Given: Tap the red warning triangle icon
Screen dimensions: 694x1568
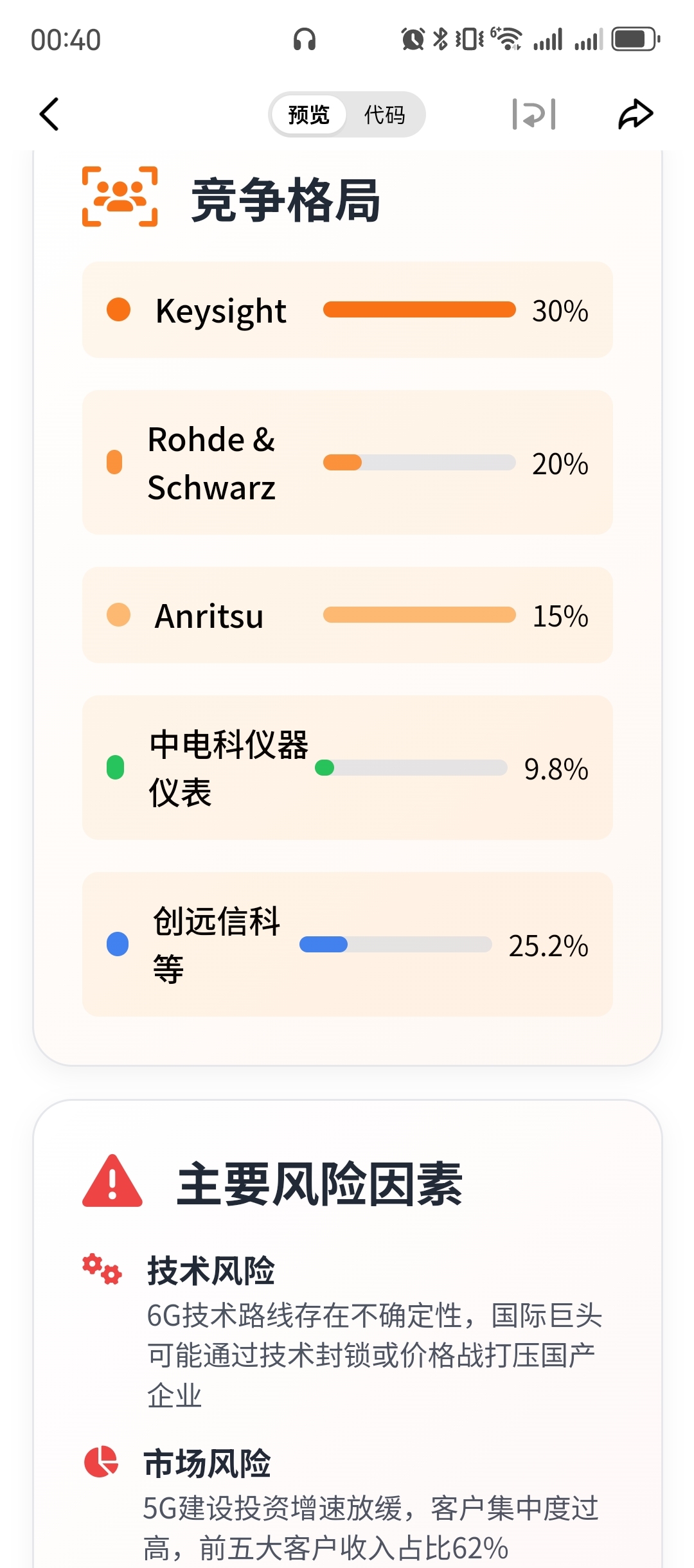Looking at the screenshot, I should (x=112, y=1181).
